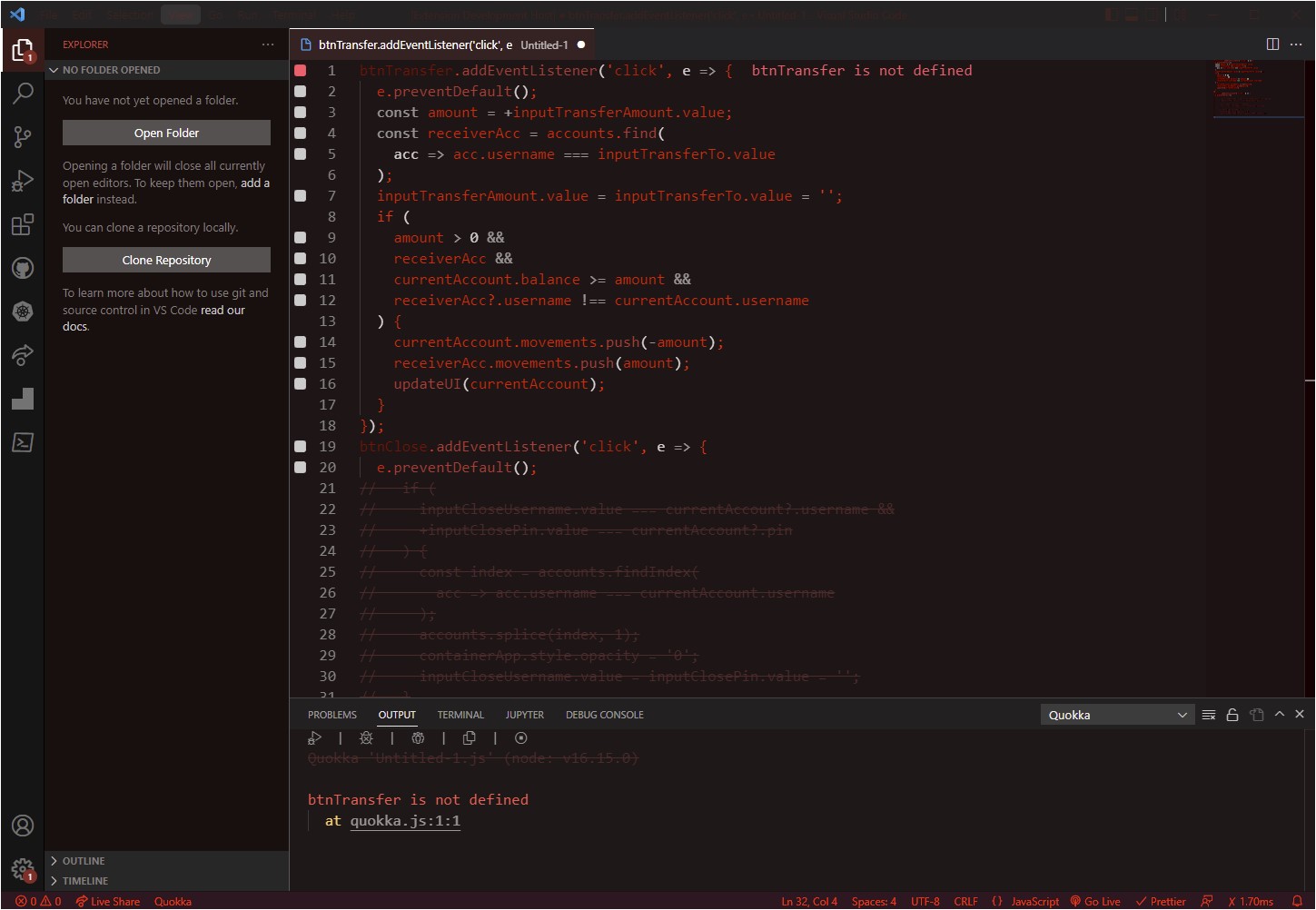1316x910 pixels.
Task: Switch to the PROBLEMS panel tab
Action: click(x=332, y=715)
